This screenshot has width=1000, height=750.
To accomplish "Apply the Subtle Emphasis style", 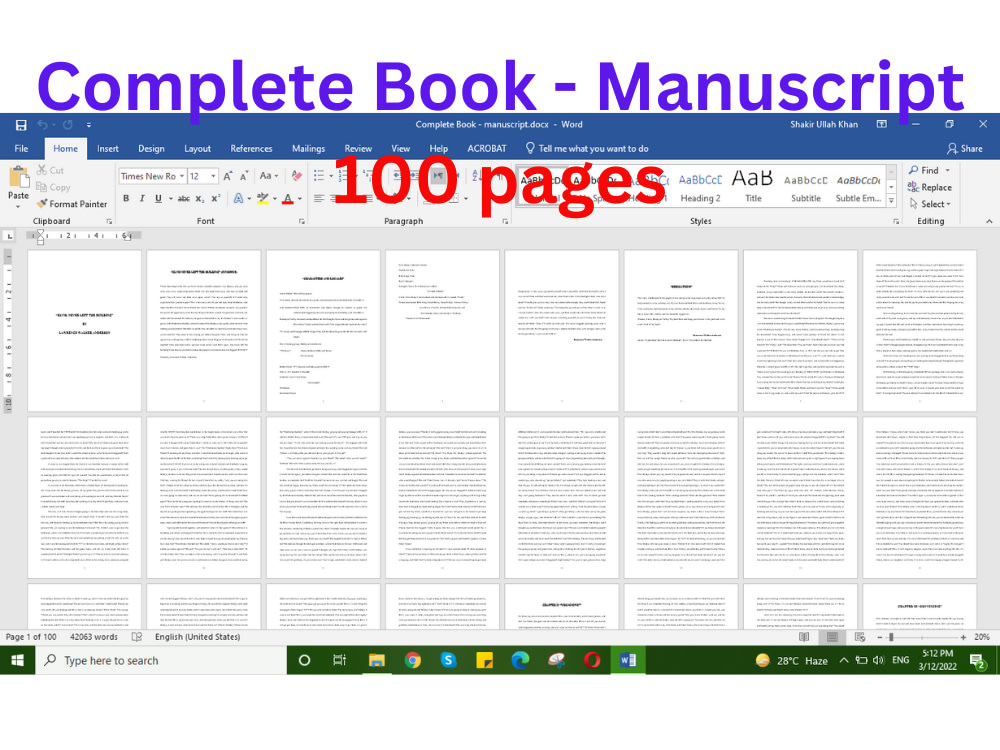I will (x=858, y=188).
